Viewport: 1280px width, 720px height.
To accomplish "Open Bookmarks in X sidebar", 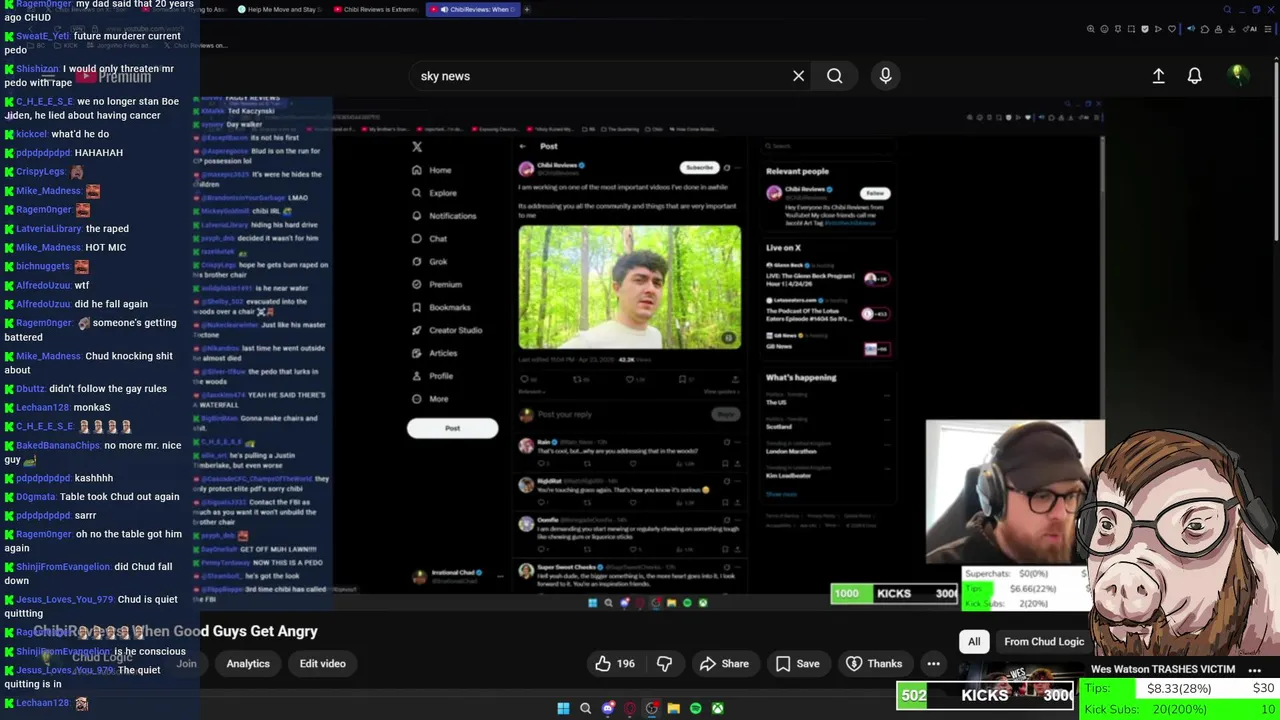I will pyautogui.click(x=441, y=307).
